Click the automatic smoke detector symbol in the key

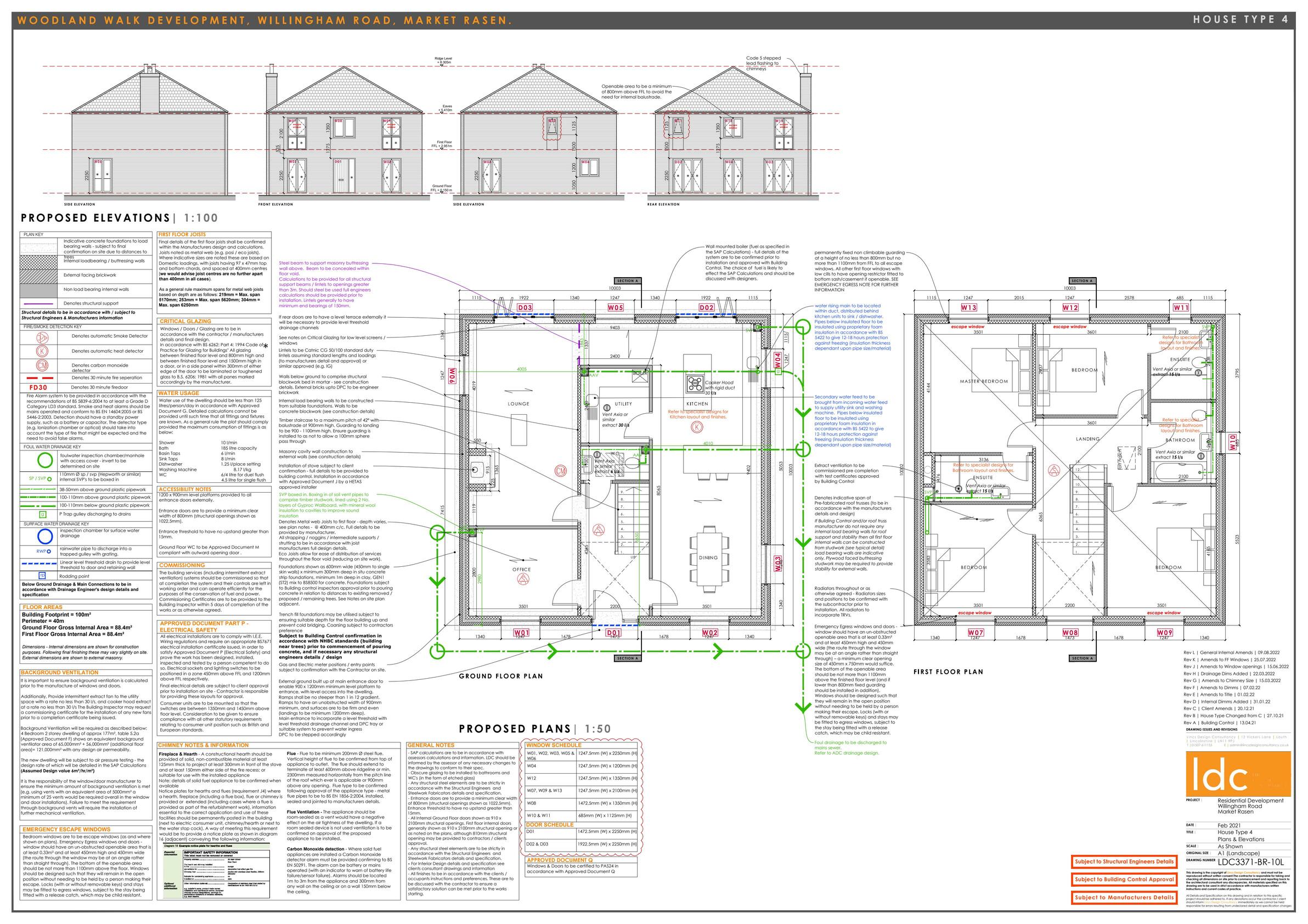[x=43, y=337]
